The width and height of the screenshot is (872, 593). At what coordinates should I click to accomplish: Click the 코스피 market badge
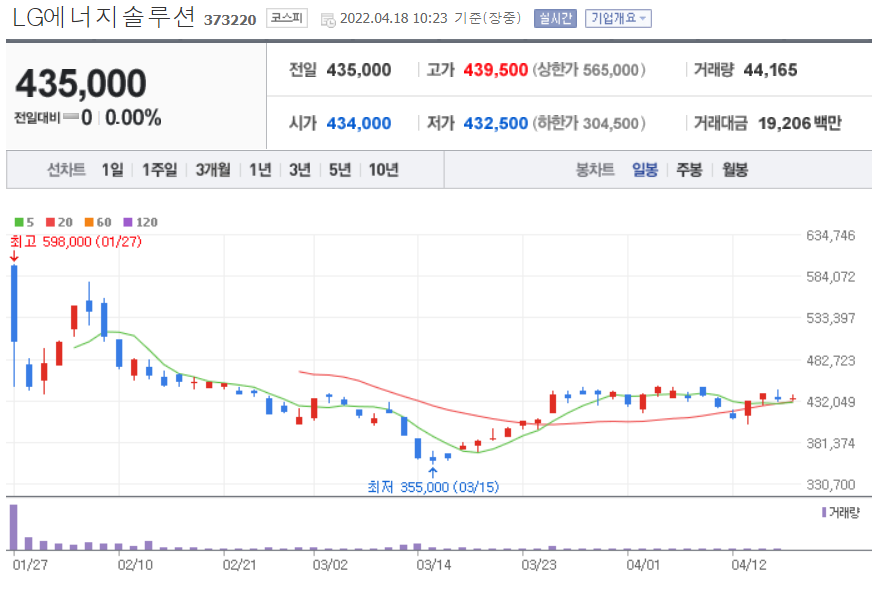[x=286, y=18]
